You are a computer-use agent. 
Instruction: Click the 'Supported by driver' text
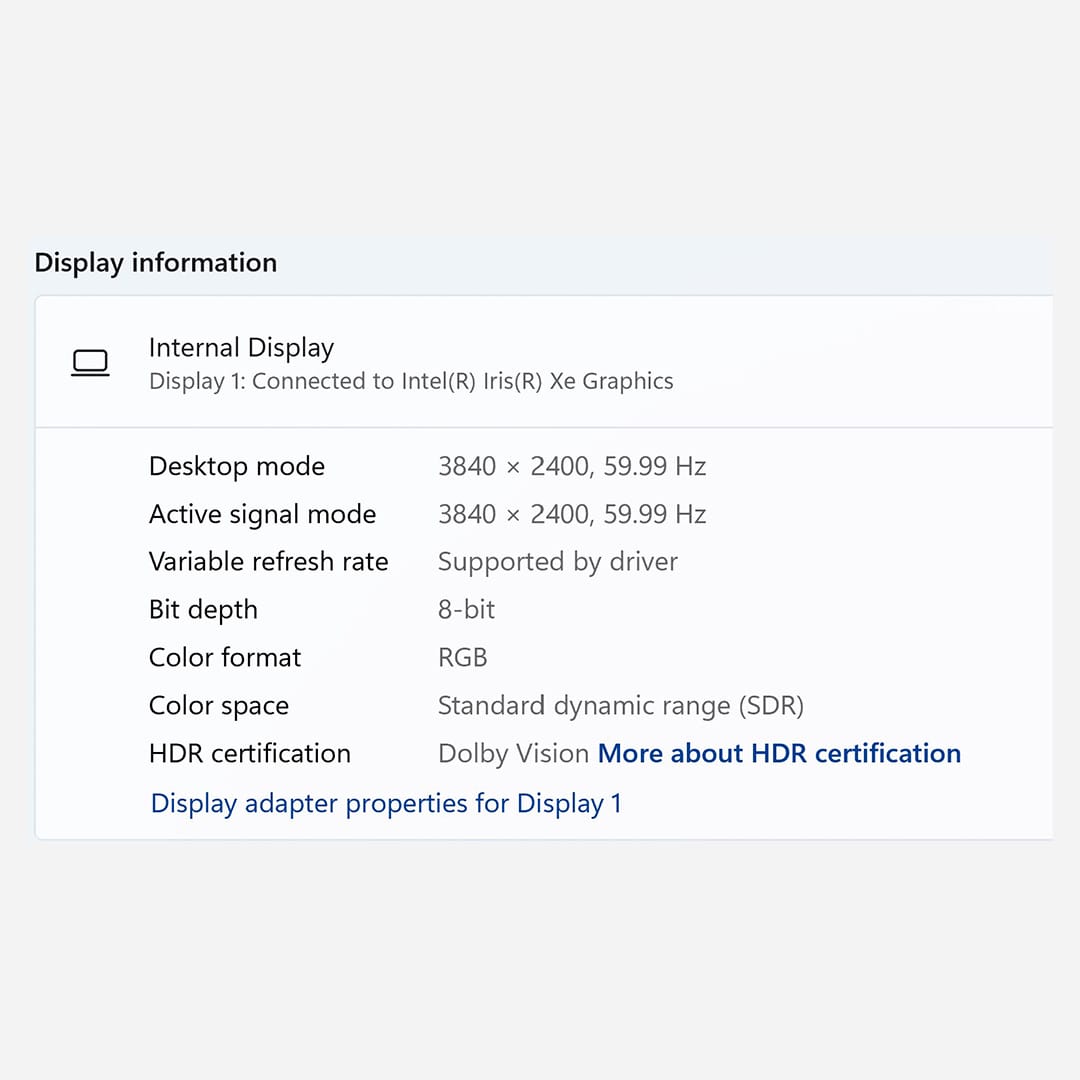pyautogui.click(x=557, y=561)
